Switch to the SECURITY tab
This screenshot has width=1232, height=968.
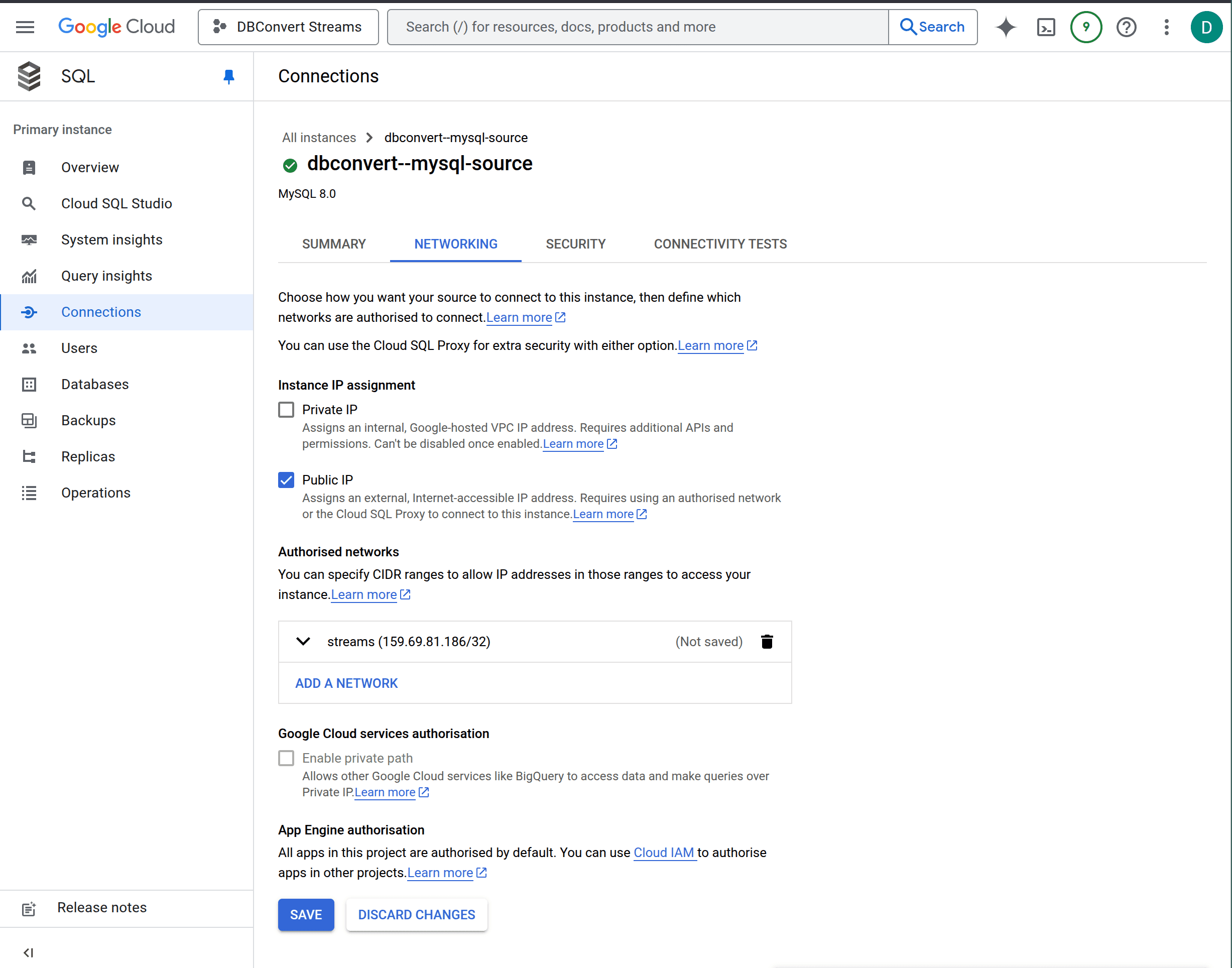(576, 244)
